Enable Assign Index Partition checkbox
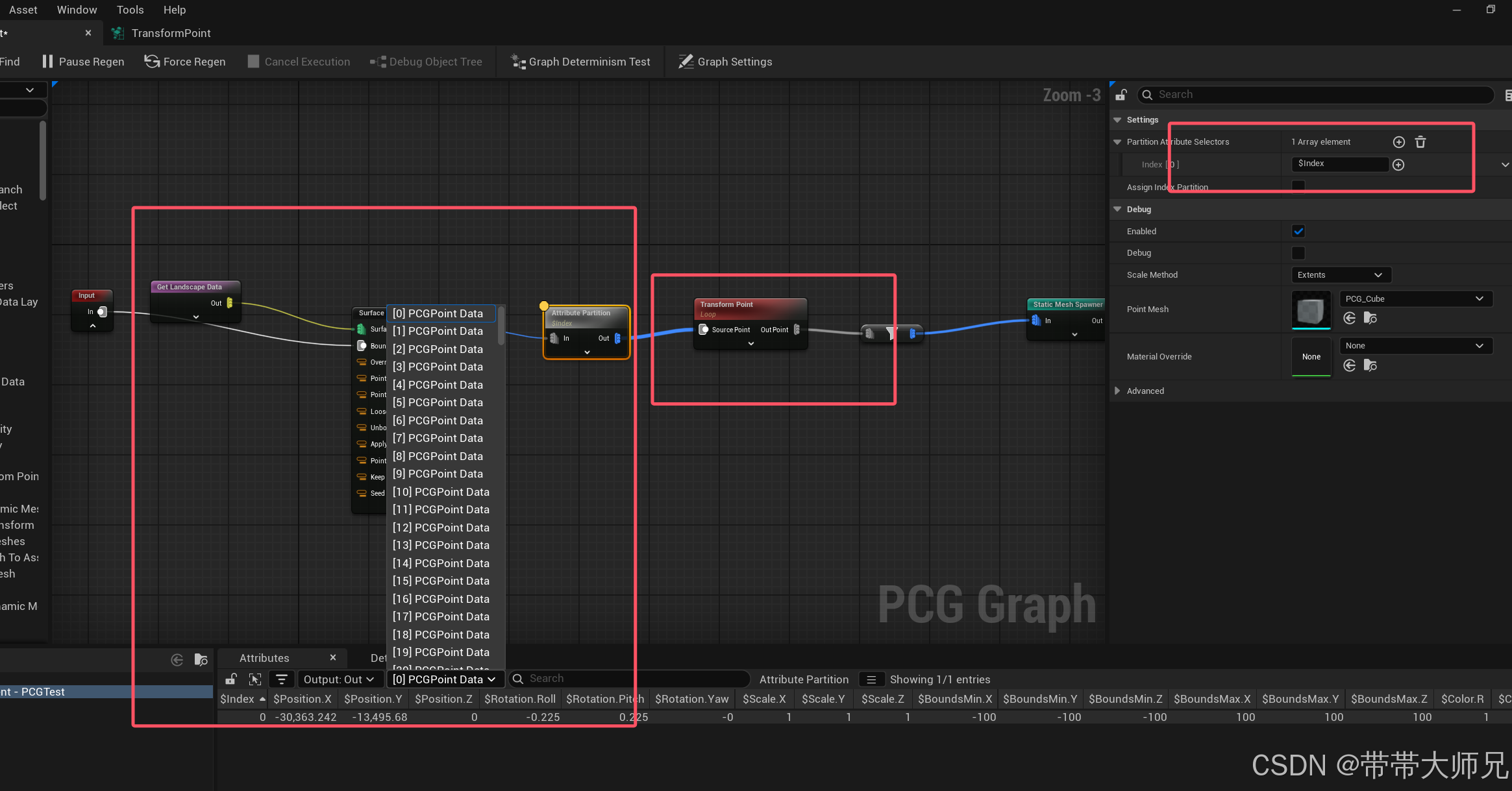This screenshot has height=791, width=1512. point(1298,186)
